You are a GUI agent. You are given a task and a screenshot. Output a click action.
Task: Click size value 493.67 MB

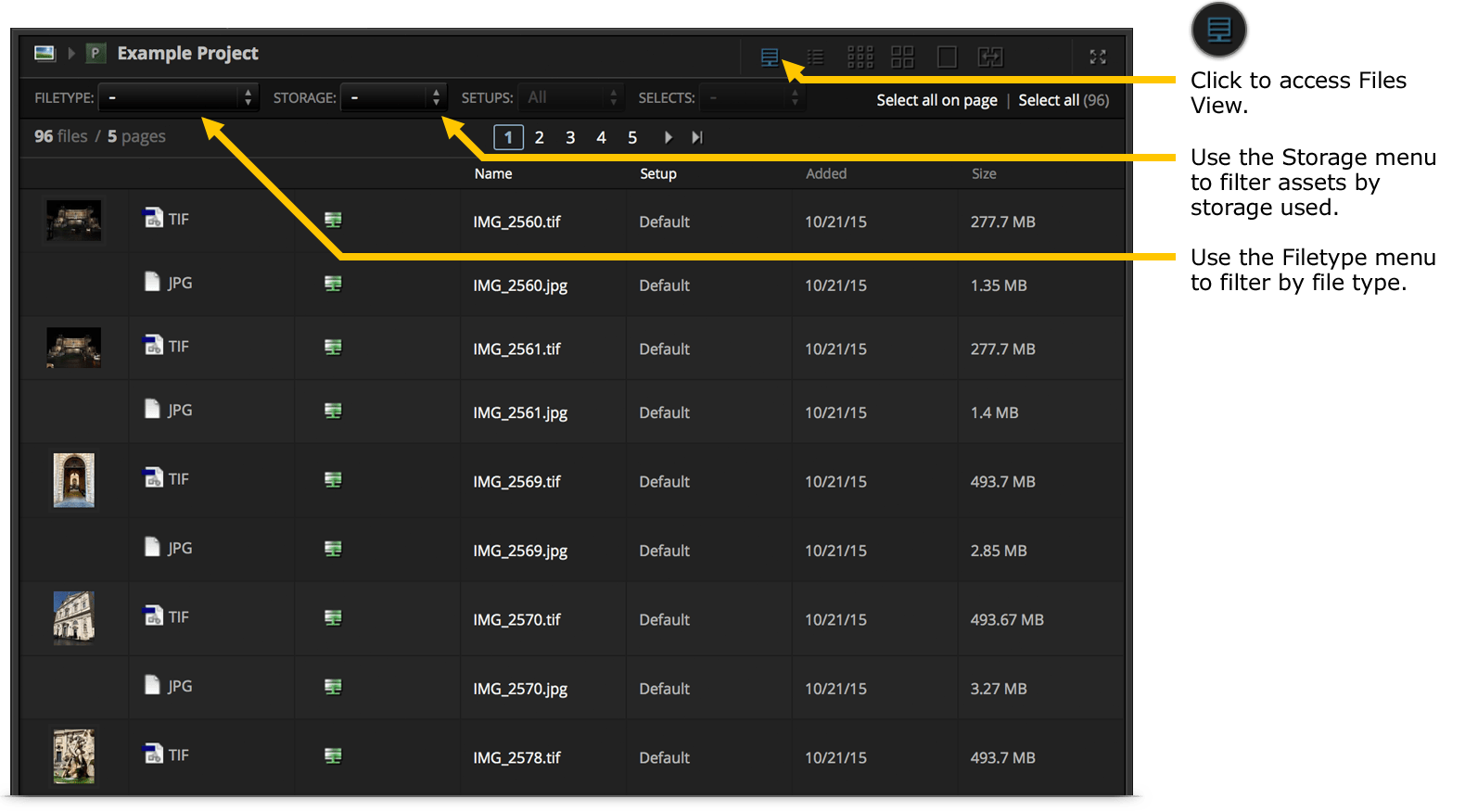(1007, 619)
